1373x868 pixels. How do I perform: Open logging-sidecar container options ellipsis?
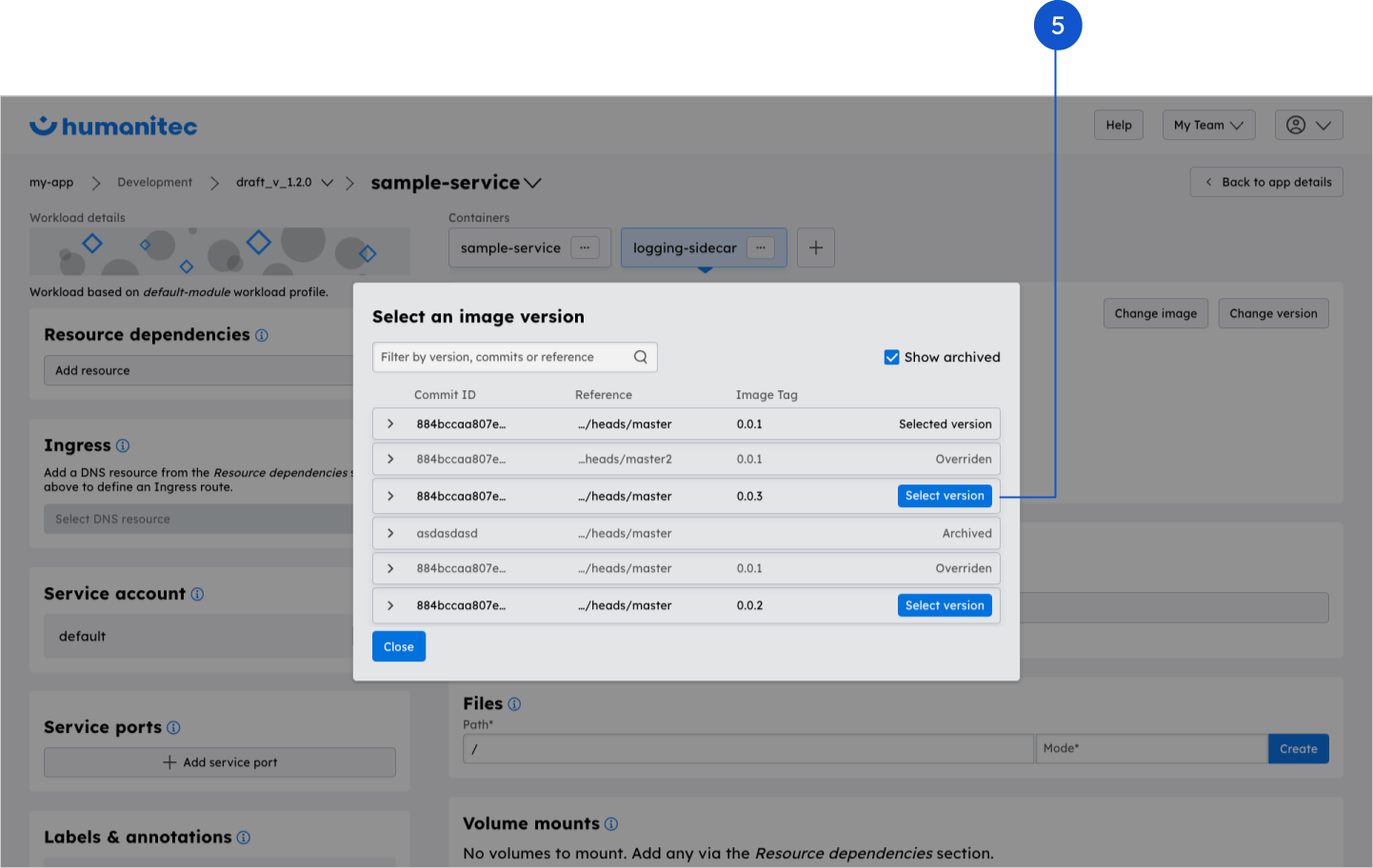(x=760, y=247)
